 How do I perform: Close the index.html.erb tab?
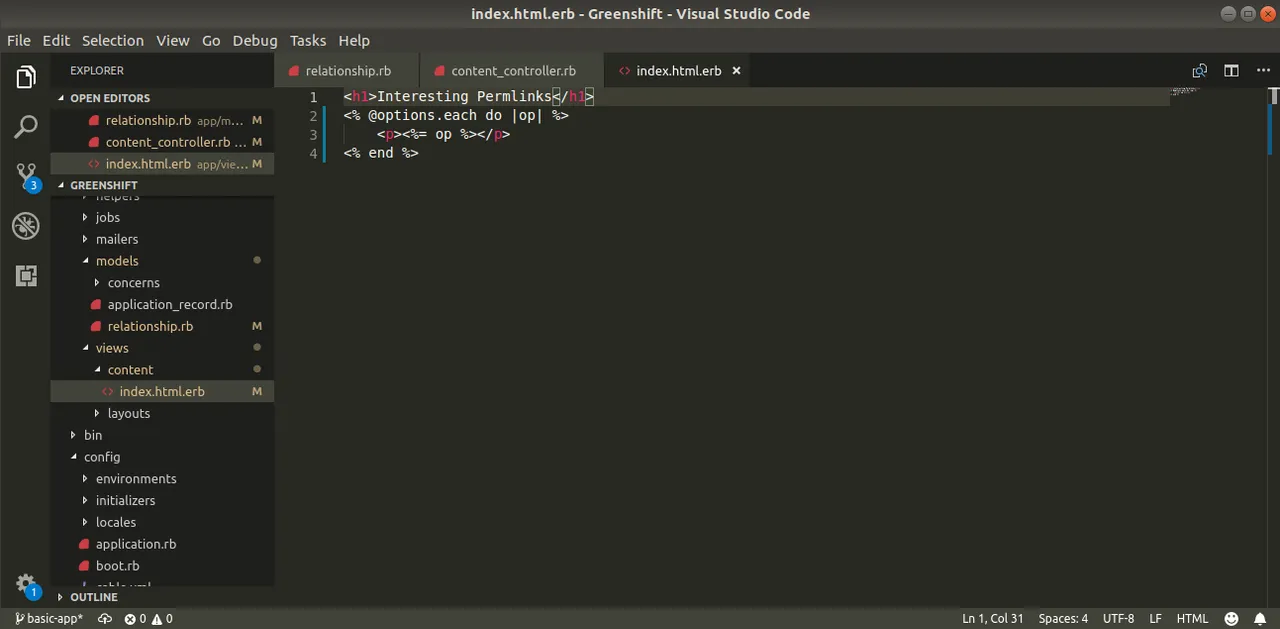point(736,71)
